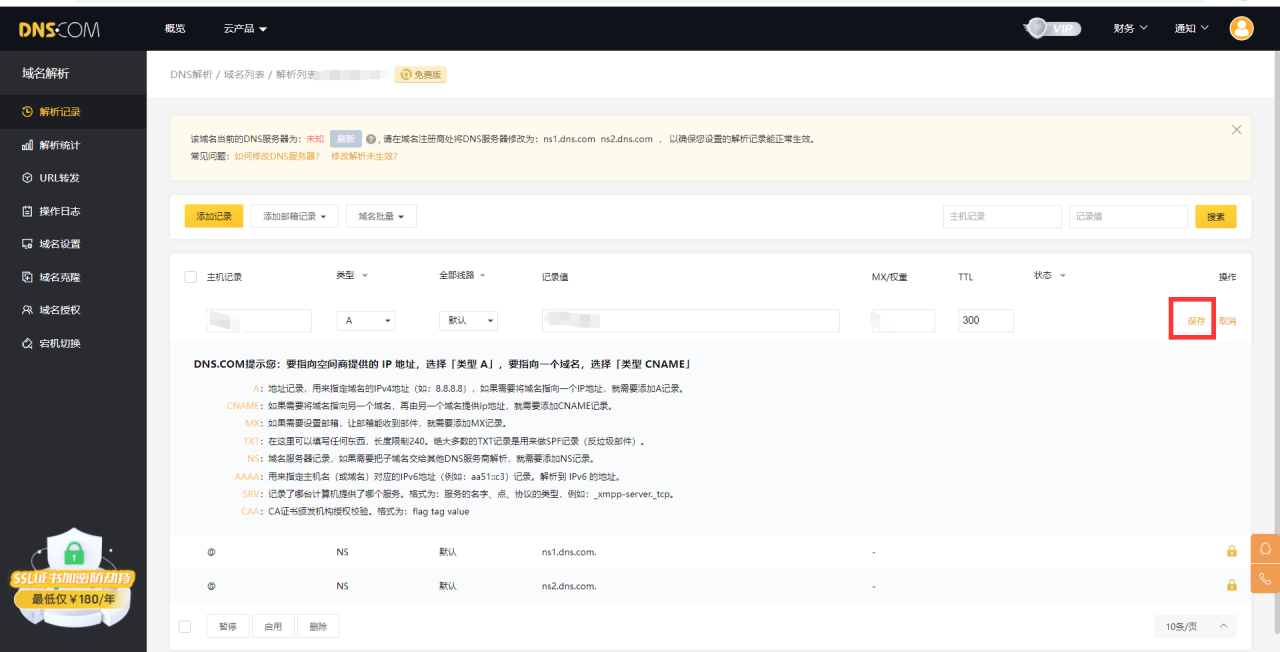Viewport: 1280px width, 652px height.
Task: Select 域名设置 in the left sidebar
Action: (x=59, y=244)
